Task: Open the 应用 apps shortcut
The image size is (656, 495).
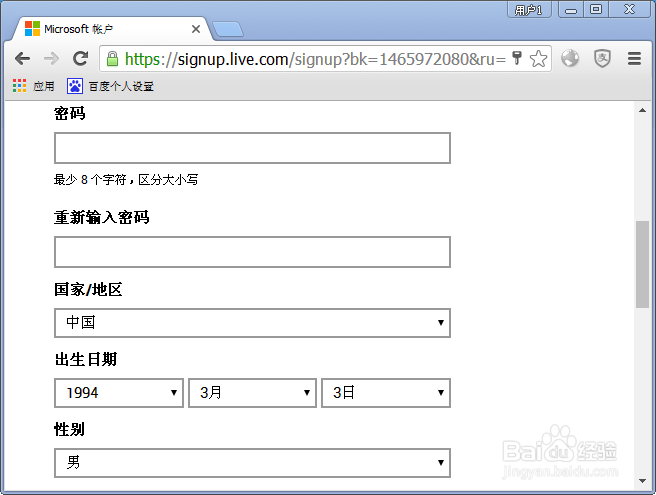Action: 33,86
